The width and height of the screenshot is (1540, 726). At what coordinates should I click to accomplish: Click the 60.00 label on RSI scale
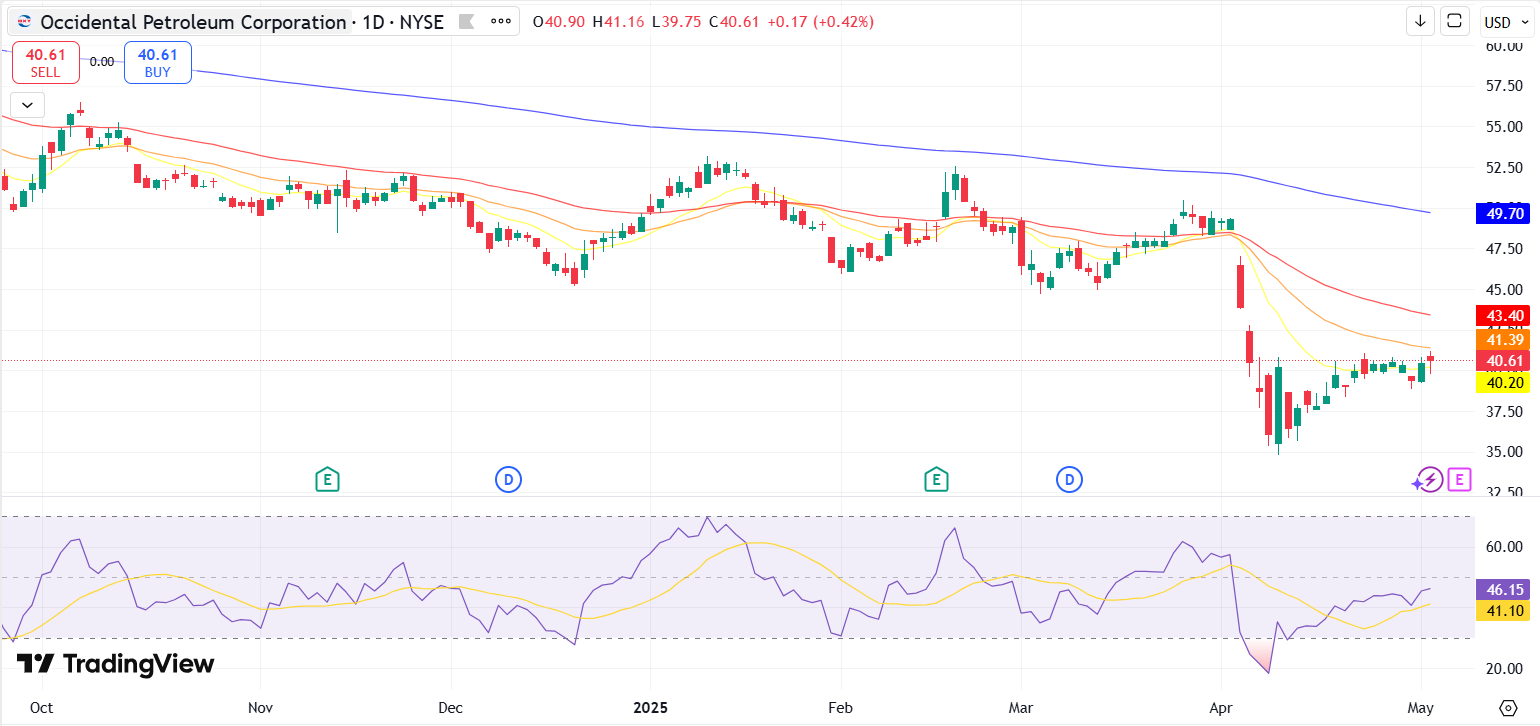[1504, 546]
